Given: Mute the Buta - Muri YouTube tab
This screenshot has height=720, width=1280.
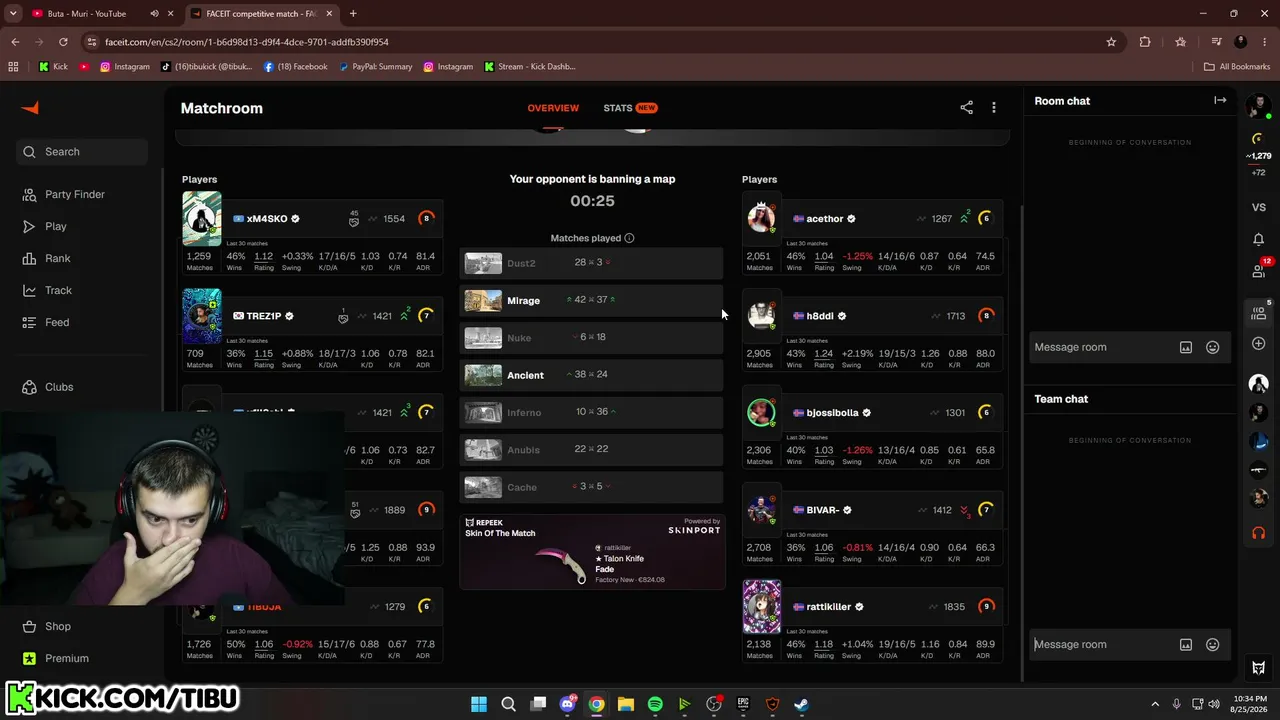Looking at the screenshot, I should [154, 14].
